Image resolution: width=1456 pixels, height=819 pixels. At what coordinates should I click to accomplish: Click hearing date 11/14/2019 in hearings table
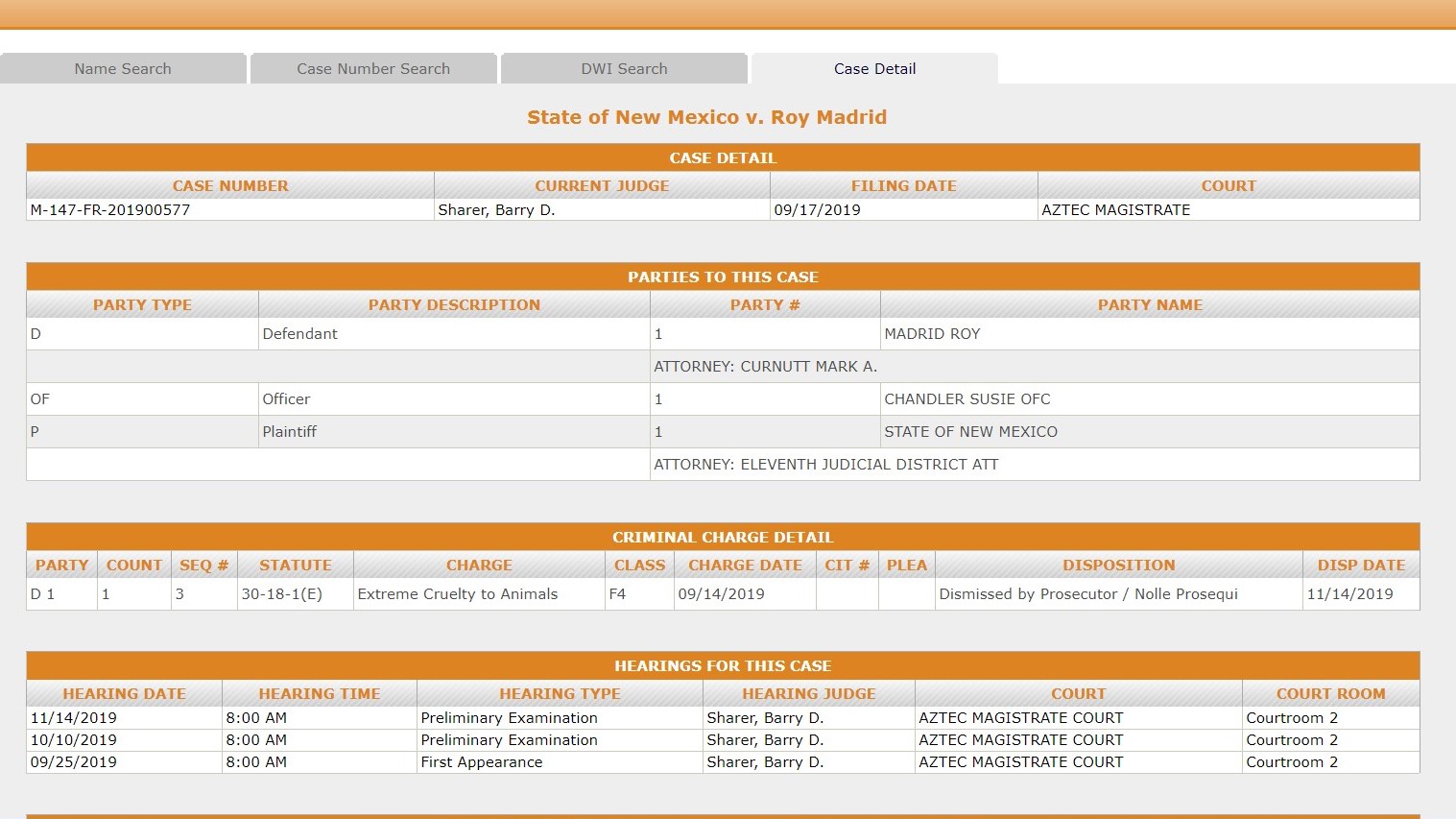coord(73,718)
